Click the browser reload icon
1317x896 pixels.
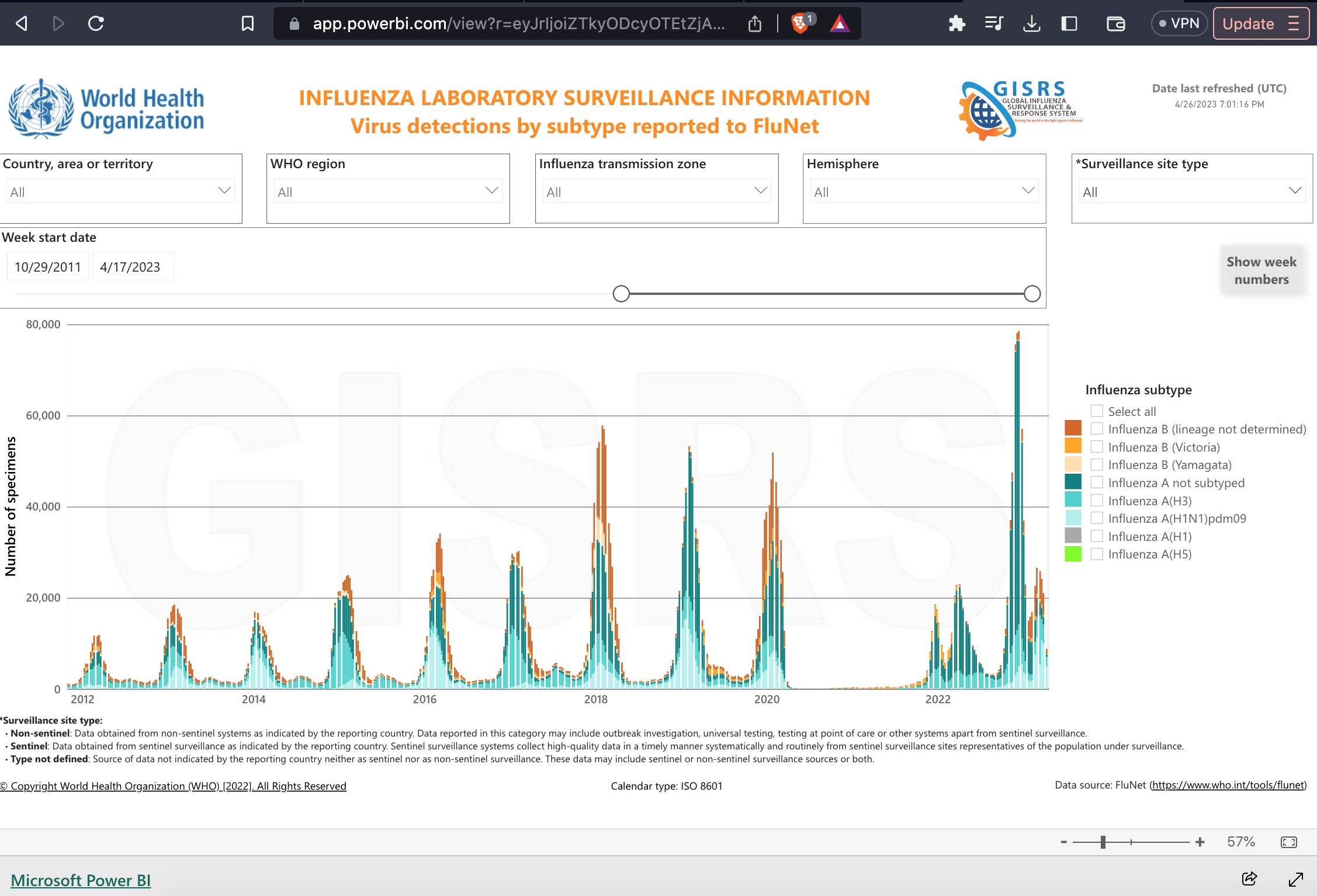[96, 23]
